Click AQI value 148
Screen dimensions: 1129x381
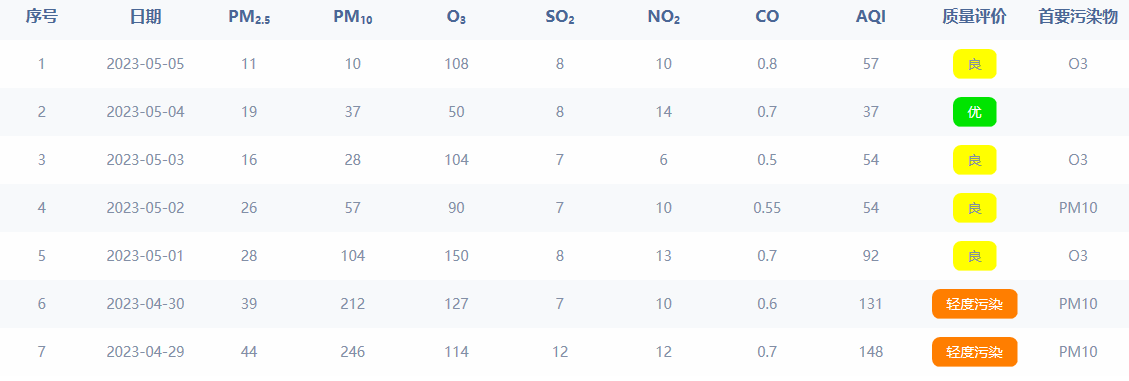click(x=871, y=352)
